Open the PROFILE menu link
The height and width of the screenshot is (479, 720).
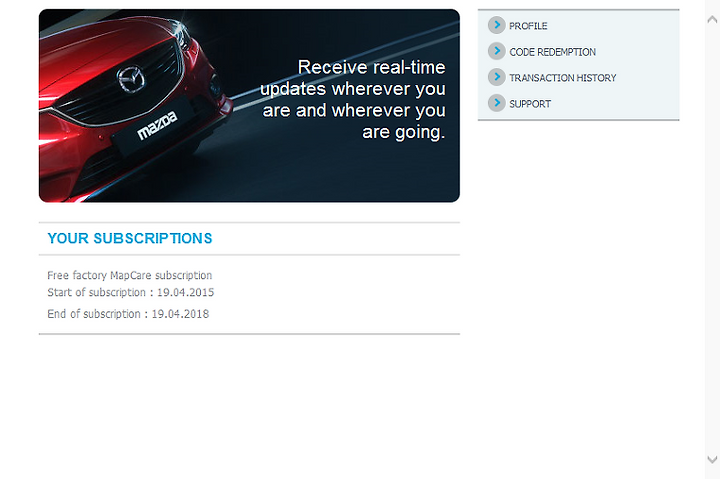[x=528, y=26]
